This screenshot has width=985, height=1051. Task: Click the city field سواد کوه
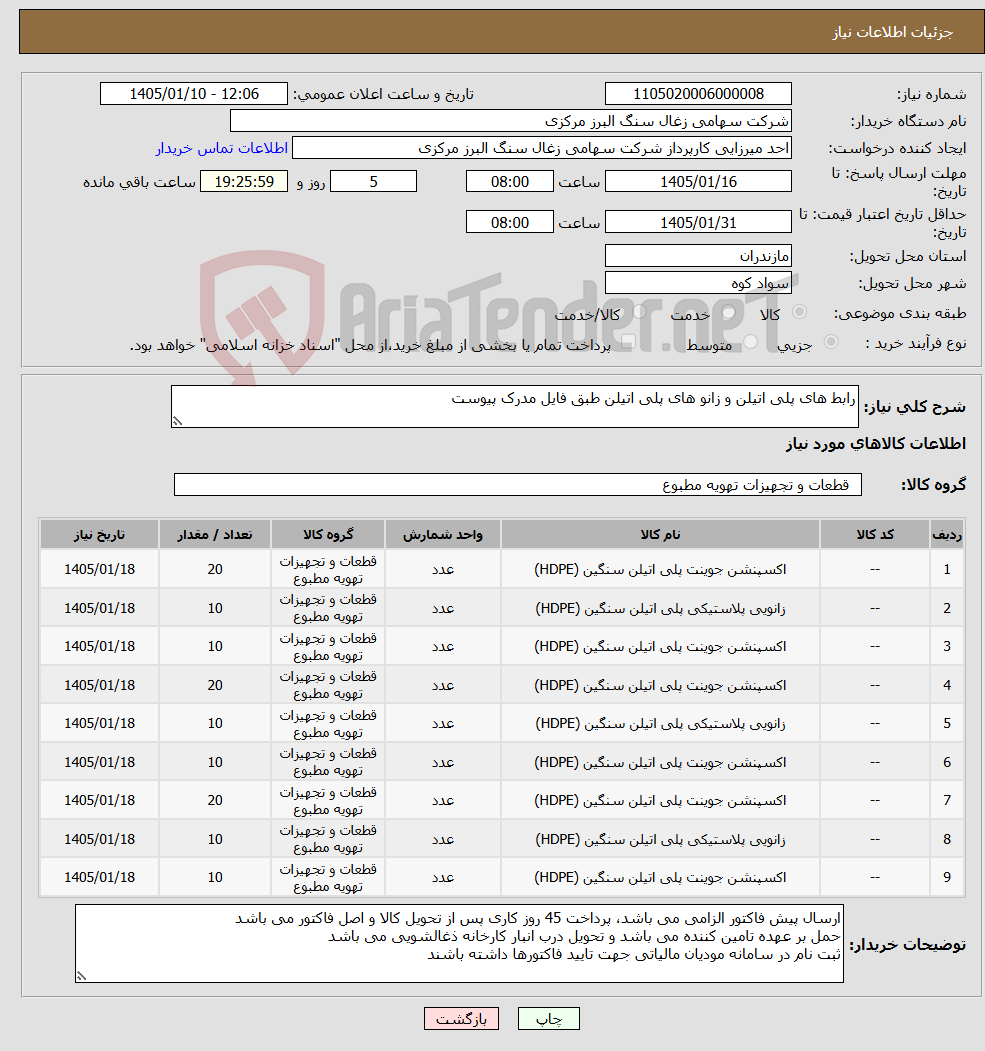click(698, 283)
